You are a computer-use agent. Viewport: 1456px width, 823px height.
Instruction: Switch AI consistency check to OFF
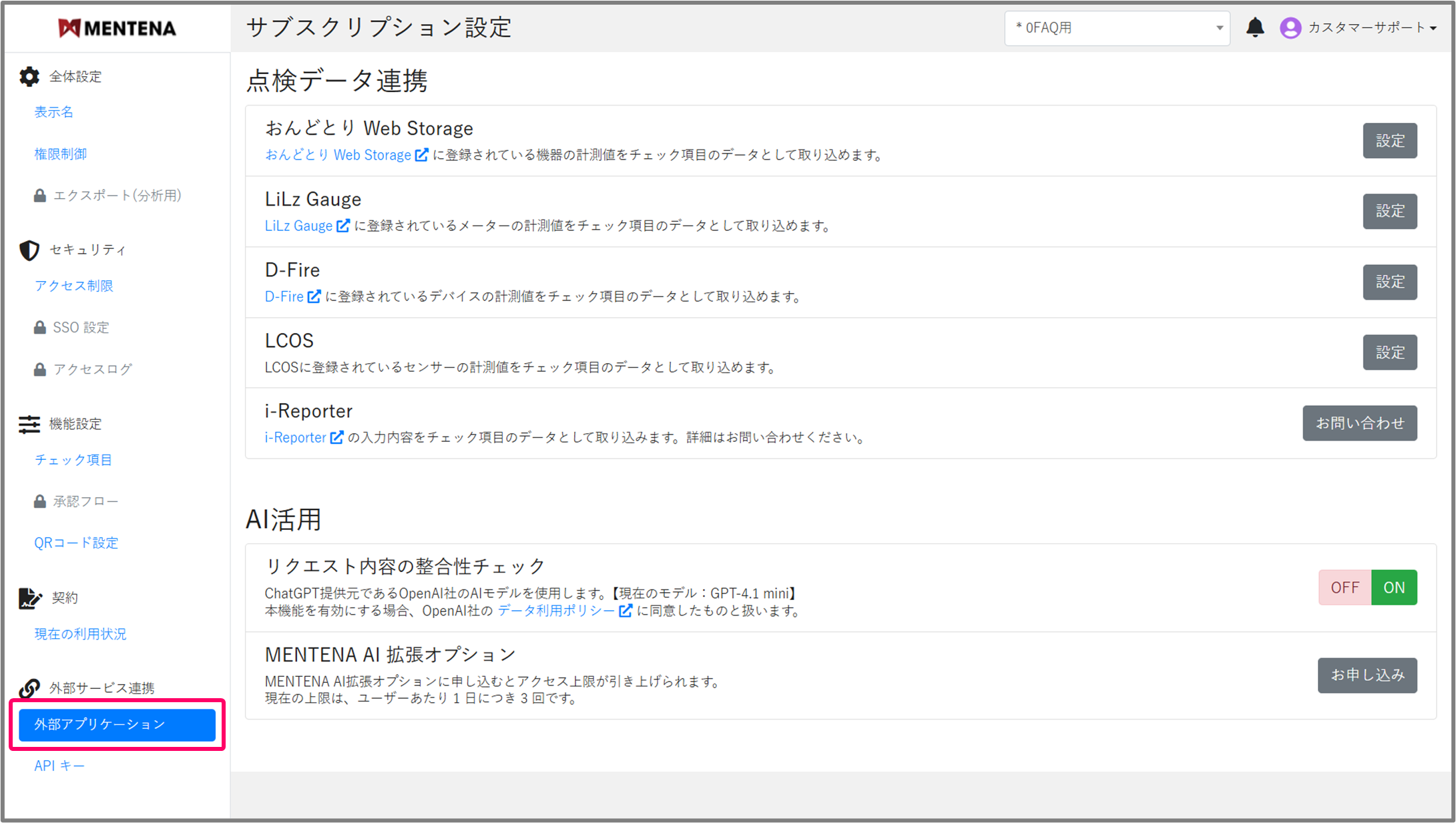1345,587
